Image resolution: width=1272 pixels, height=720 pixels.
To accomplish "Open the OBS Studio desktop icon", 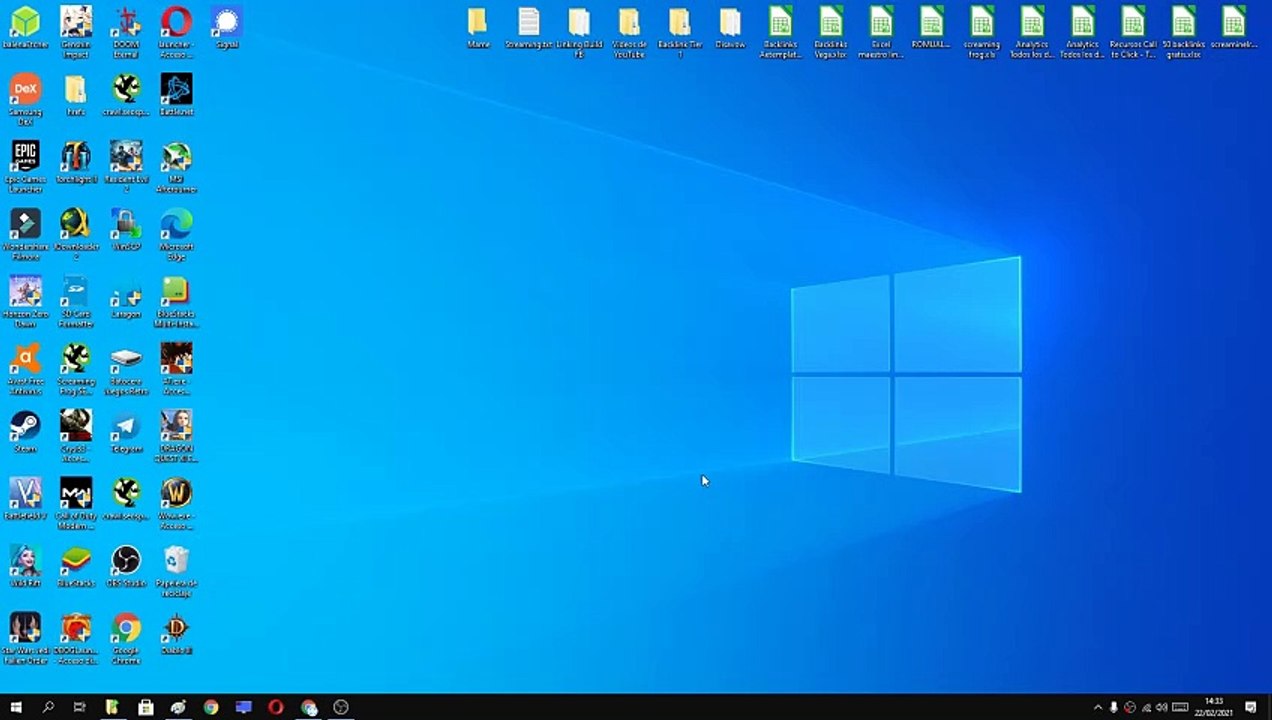I will [x=126, y=566].
